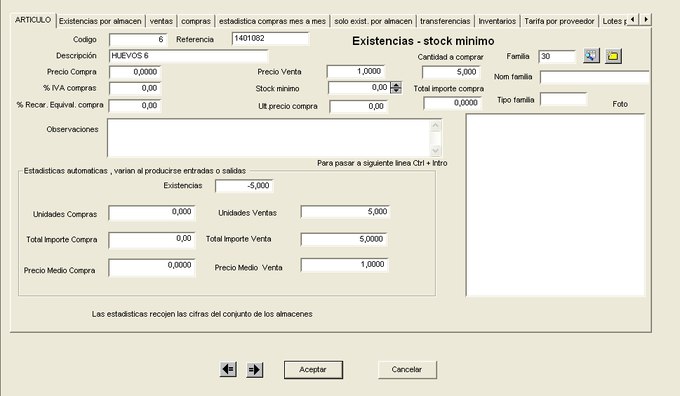Click the Precio Medio Venta field
This screenshot has height=396, width=680.
pyautogui.click(x=344, y=265)
